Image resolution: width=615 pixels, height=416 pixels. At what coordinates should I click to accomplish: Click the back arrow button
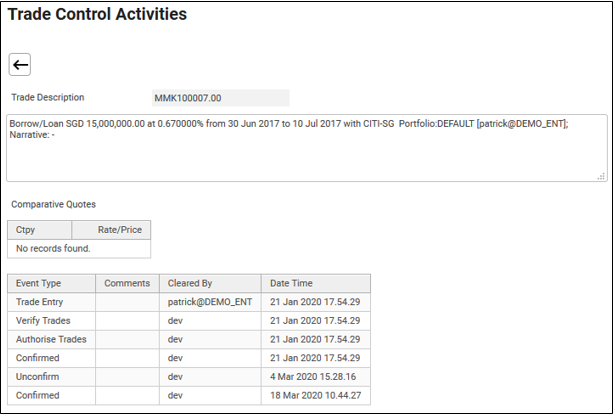[x=20, y=65]
